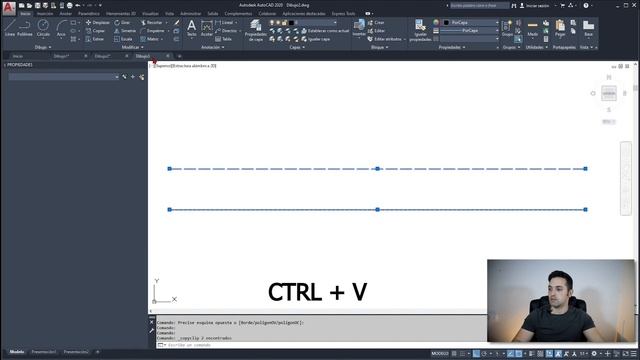Expand the Bloque panel flyout

380,47
